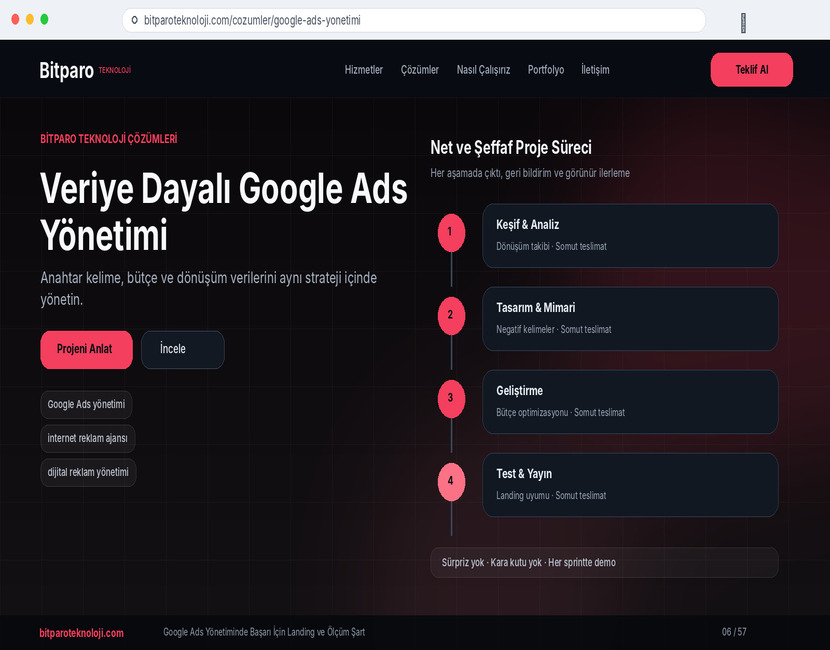Go to Nasıl Çalışırız section
830x650 pixels.
(483, 70)
